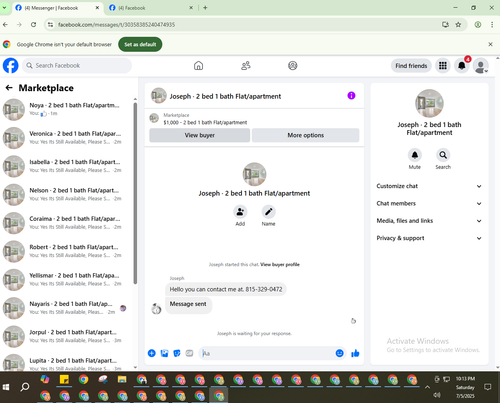Screen dimensions: 500x403
Task: Click the Chrome address bar URL
Action: click(116, 24)
